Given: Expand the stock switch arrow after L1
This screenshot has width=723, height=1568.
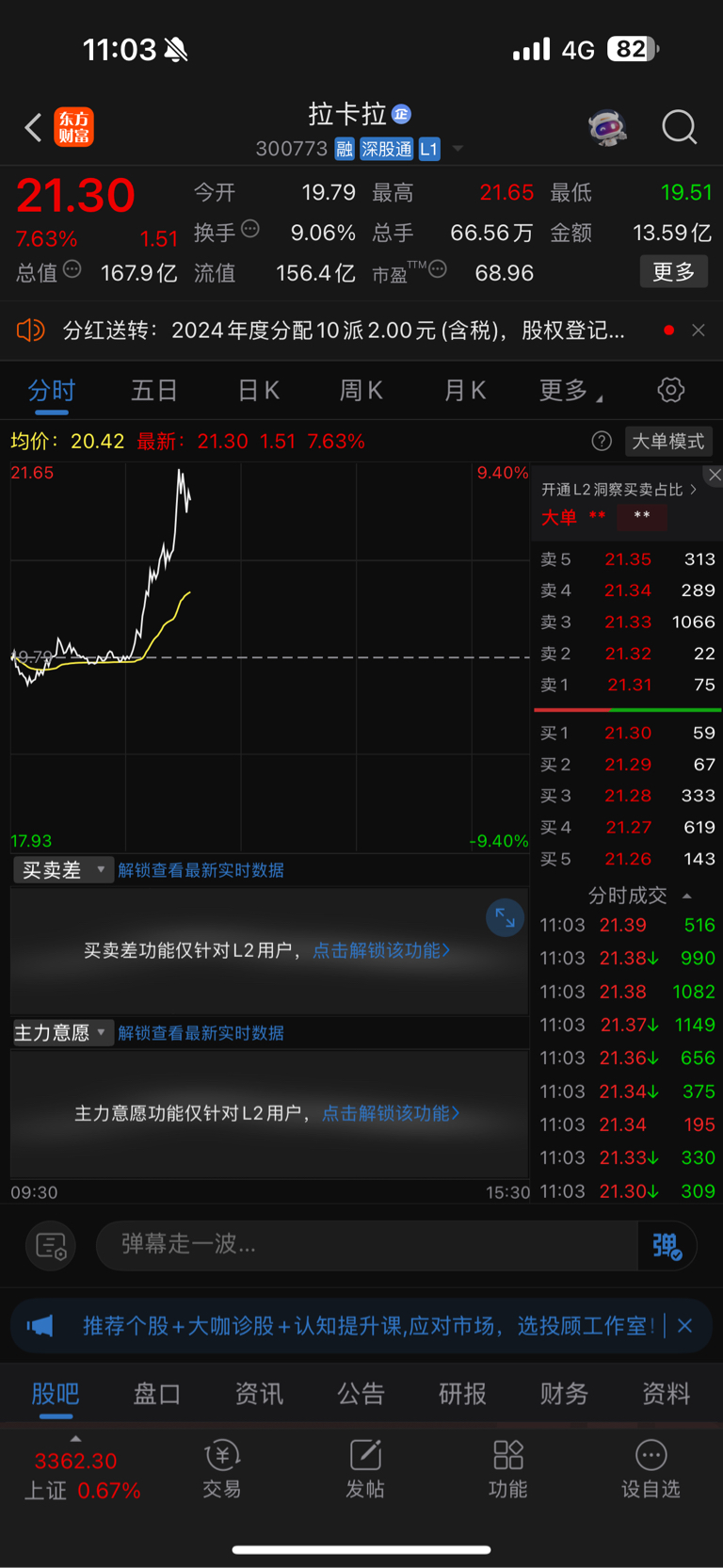Looking at the screenshot, I should [458, 149].
